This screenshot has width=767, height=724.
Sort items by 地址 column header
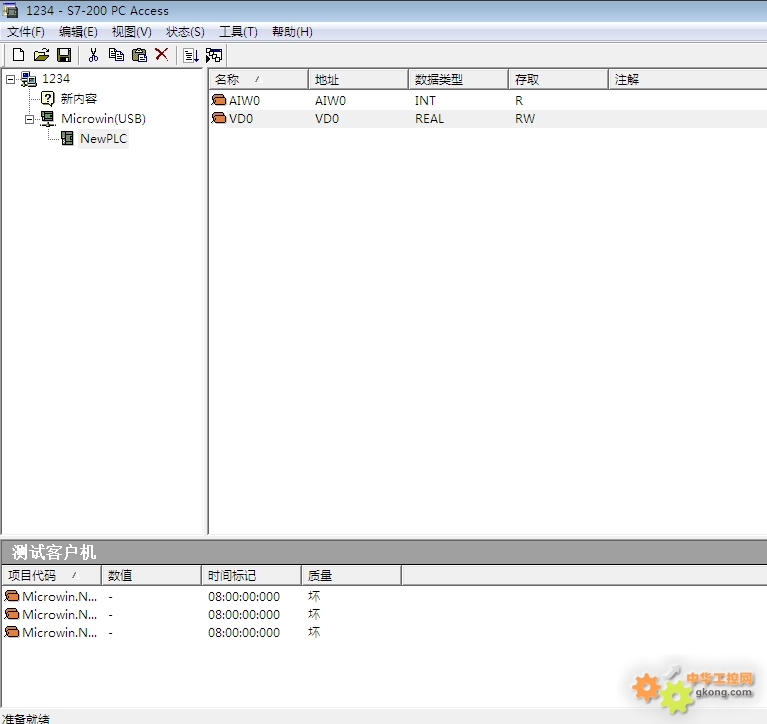359,79
